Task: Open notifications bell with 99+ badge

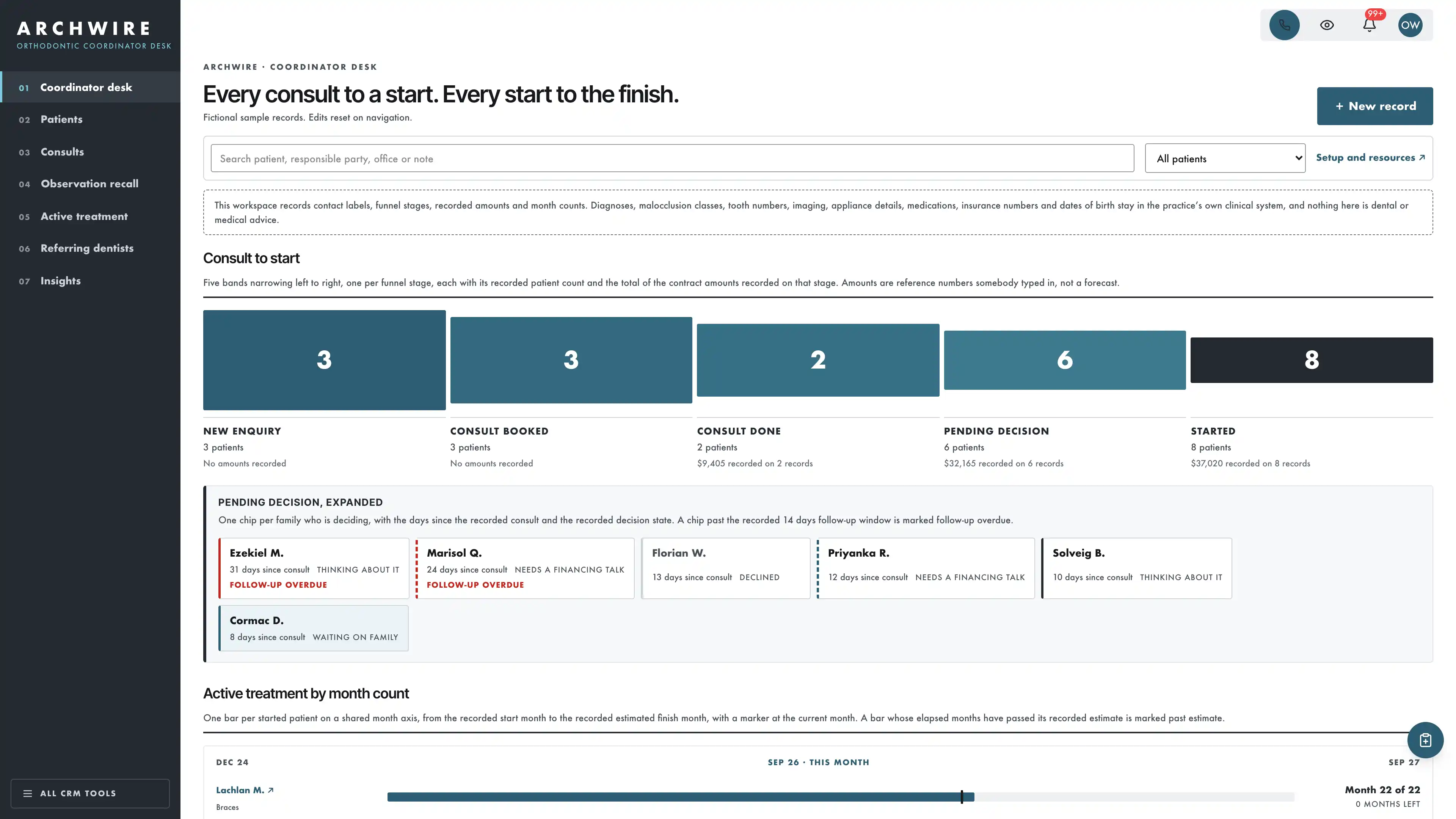Action: pos(1369,25)
